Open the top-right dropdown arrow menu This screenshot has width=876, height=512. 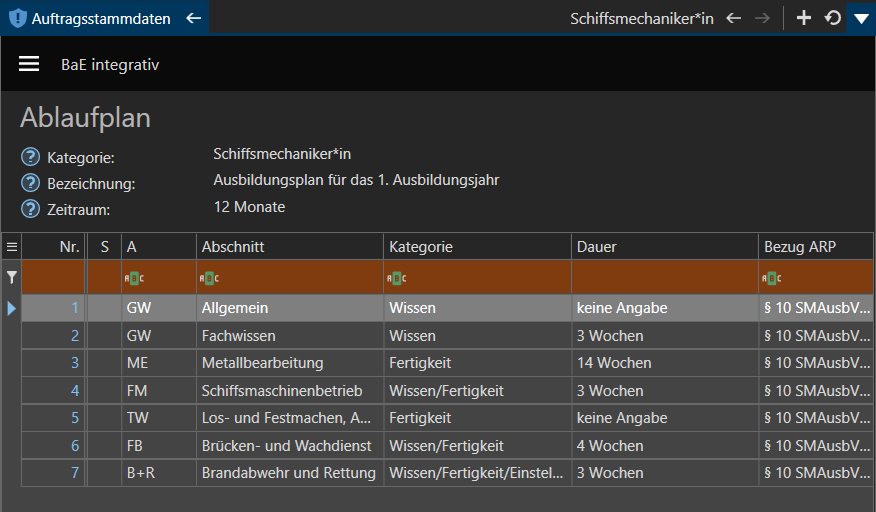[861, 18]
